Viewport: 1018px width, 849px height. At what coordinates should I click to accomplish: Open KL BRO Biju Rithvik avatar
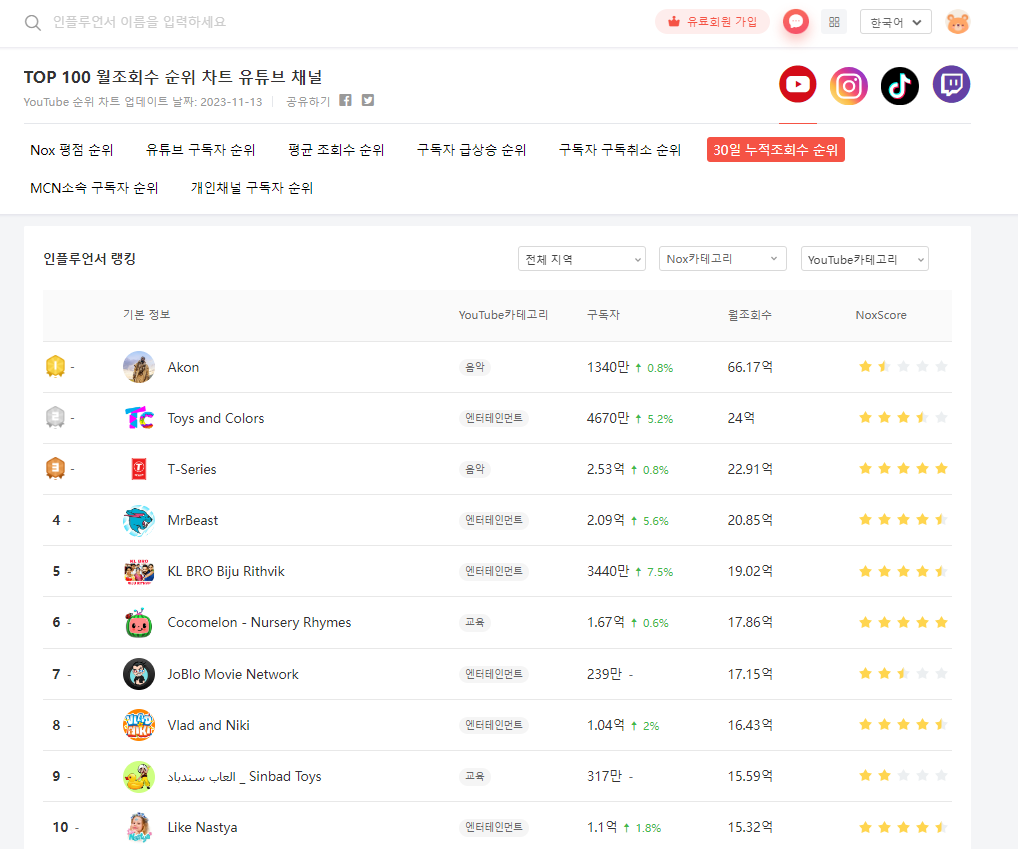pyautogui.click(x=139, y=571)
